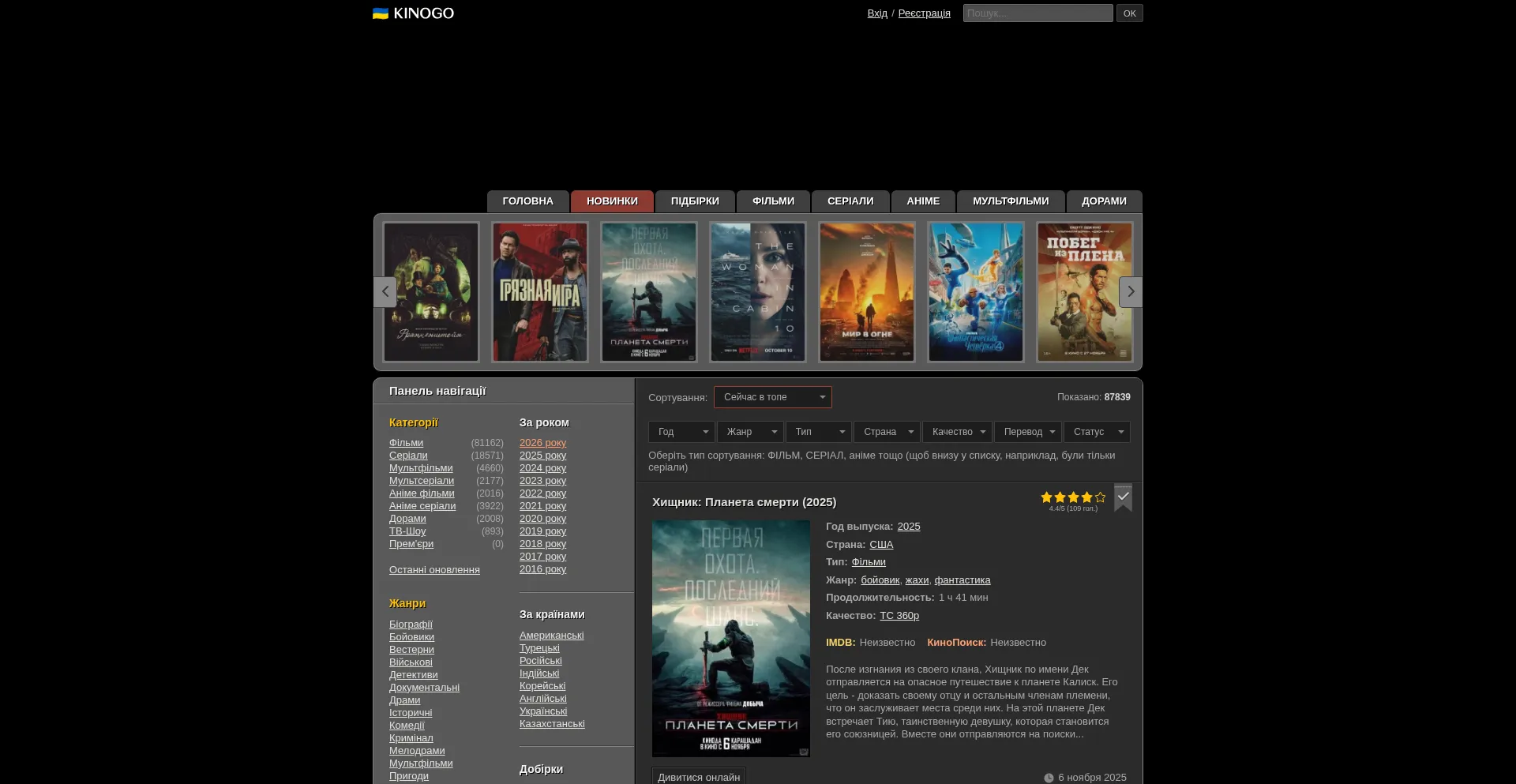Click the clock icon beside 6 ноября 2025
The width and height of the screenshot is (1516, 784).
(1049, 778)
